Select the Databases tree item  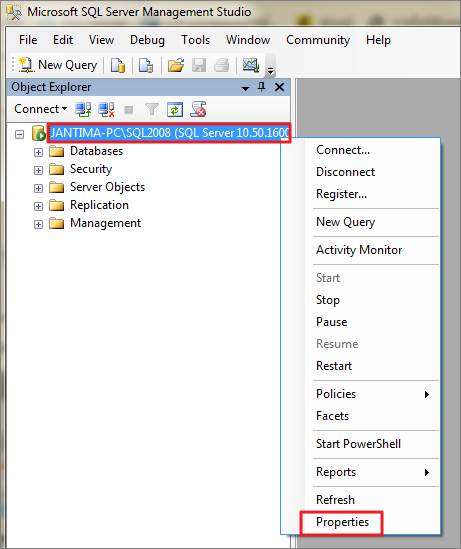pos(97,151)
